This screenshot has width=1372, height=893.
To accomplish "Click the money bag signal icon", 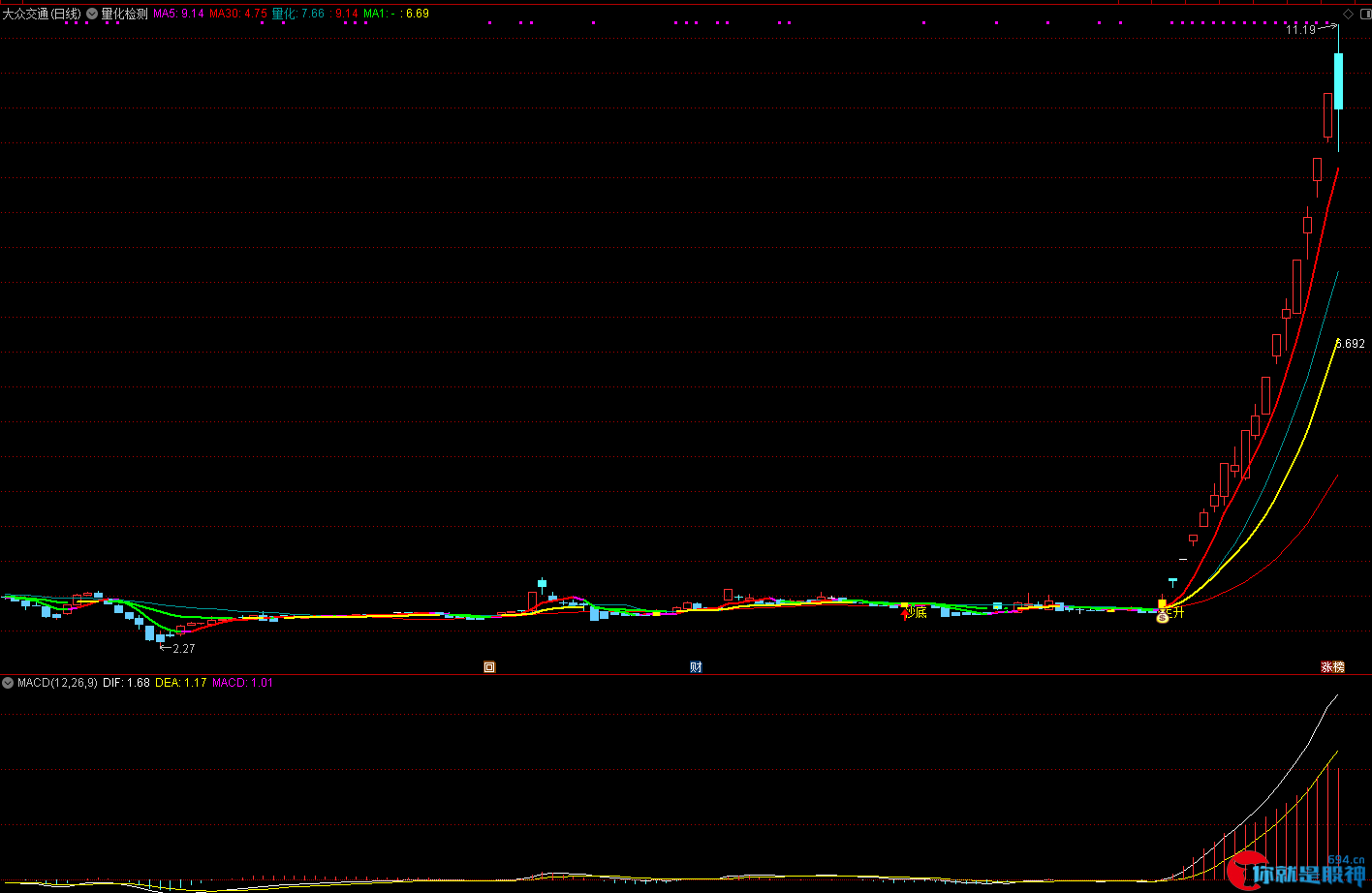I will coord(1163,616).
